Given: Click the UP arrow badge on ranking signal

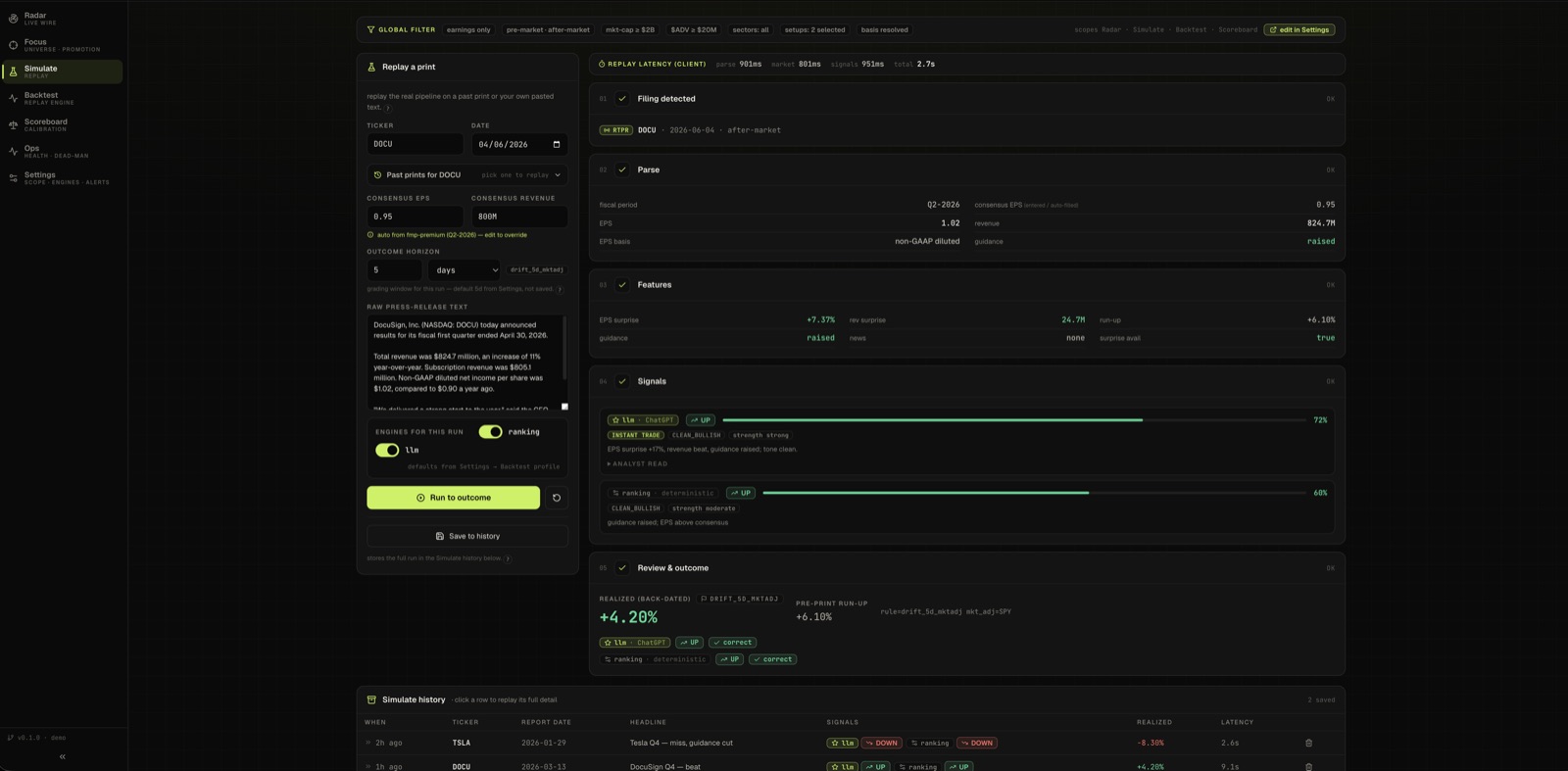Looking at the screenshot, I should [741, 493].
